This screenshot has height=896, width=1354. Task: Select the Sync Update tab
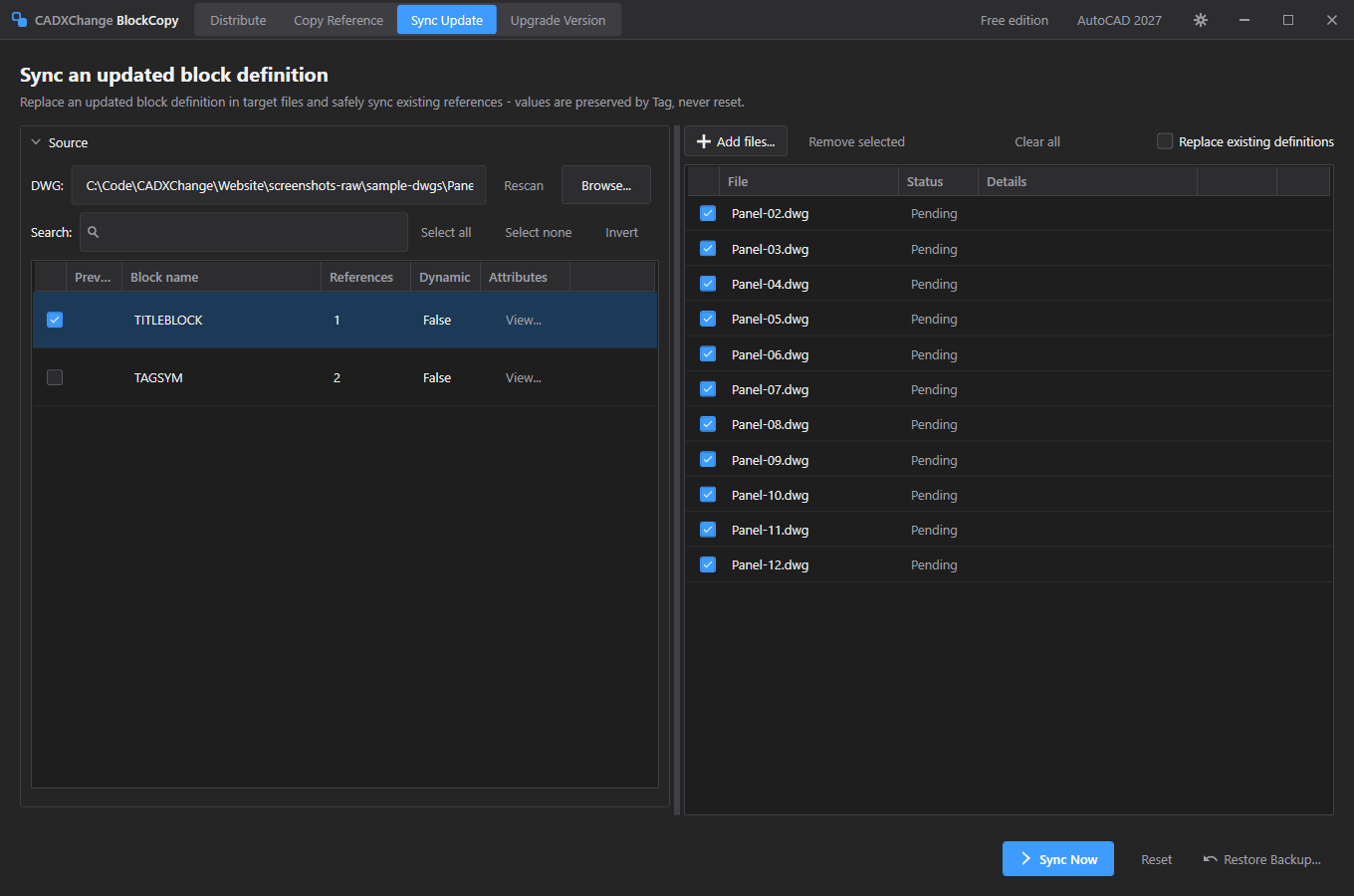coord(447,20)
